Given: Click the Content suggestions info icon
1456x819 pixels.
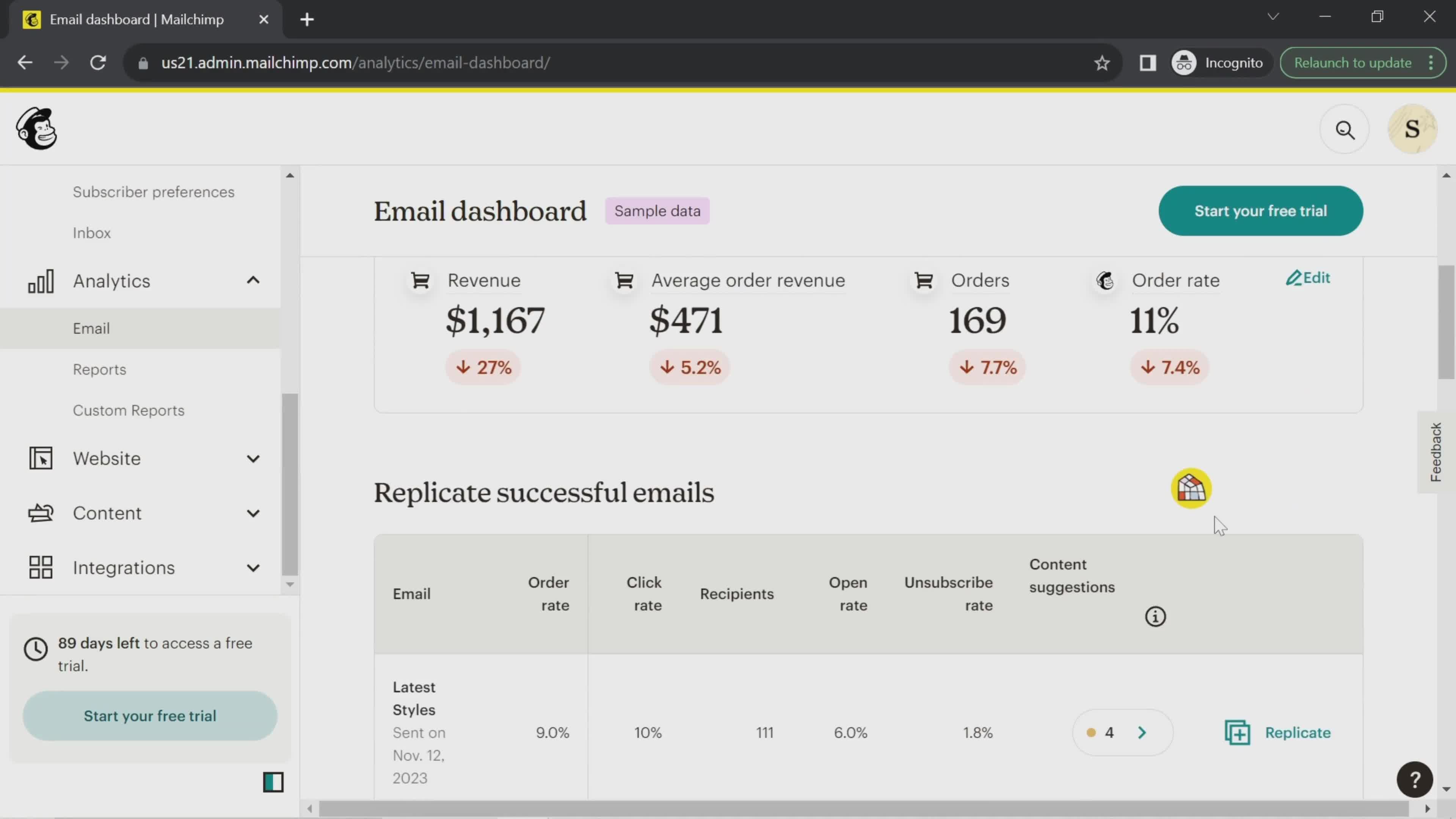Looking at the screenshot, I should coord(1155,617).
